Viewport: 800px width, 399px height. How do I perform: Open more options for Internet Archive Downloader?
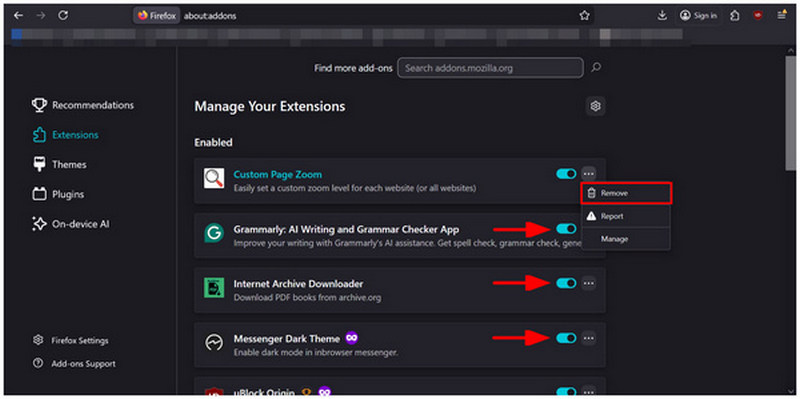(588, 283)
